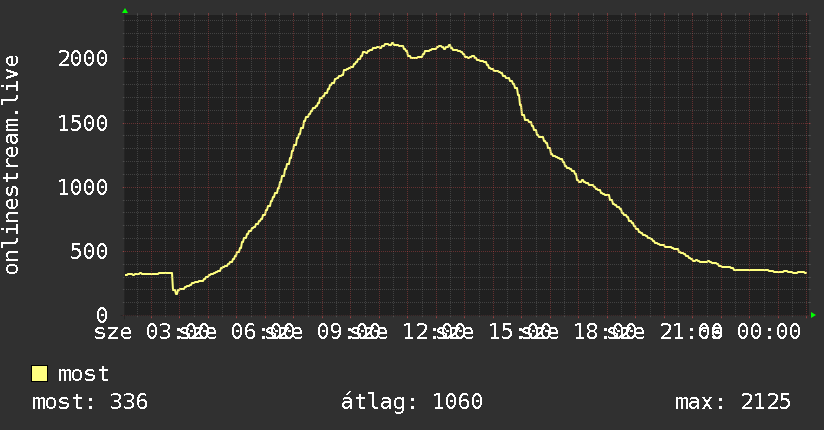Click the 0 y-axis label

pyautogui.click(x=102, y=315)
